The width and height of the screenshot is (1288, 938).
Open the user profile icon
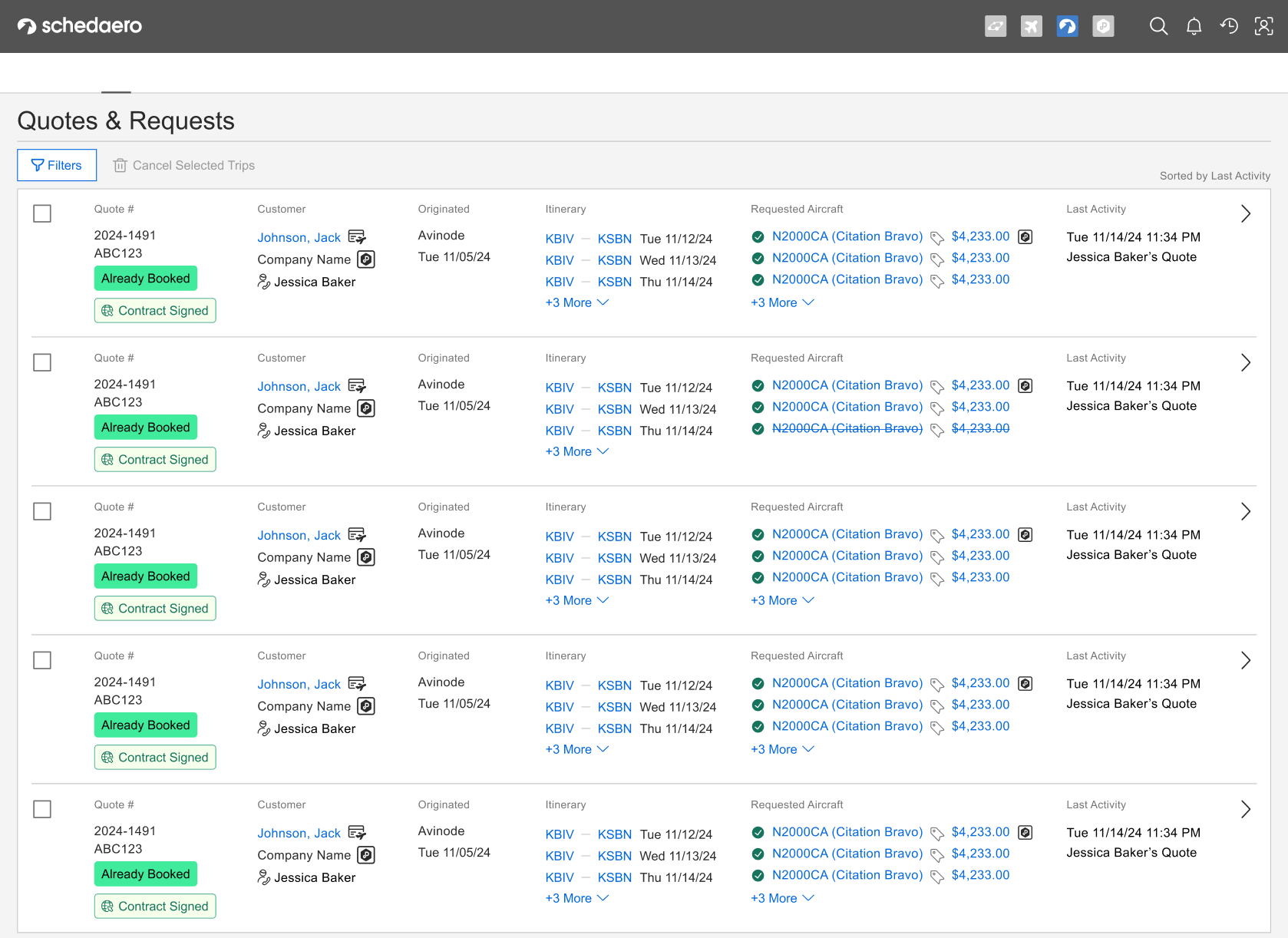(x=1263, y=26)
